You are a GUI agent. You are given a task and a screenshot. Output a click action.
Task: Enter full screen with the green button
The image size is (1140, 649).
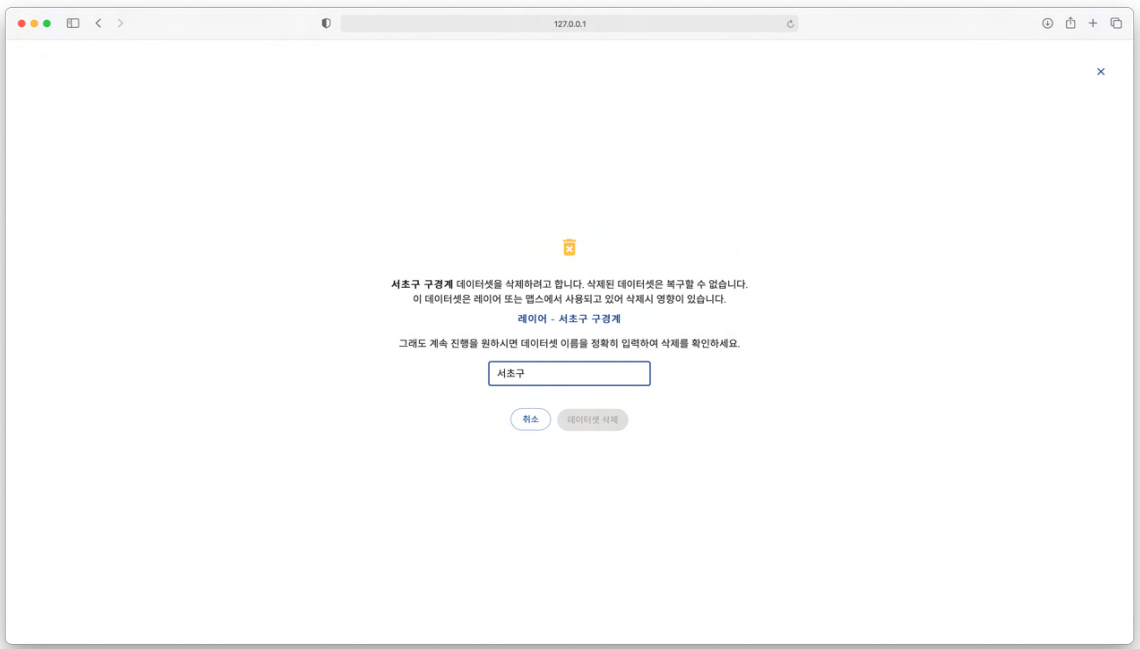[x=47, y=23]
